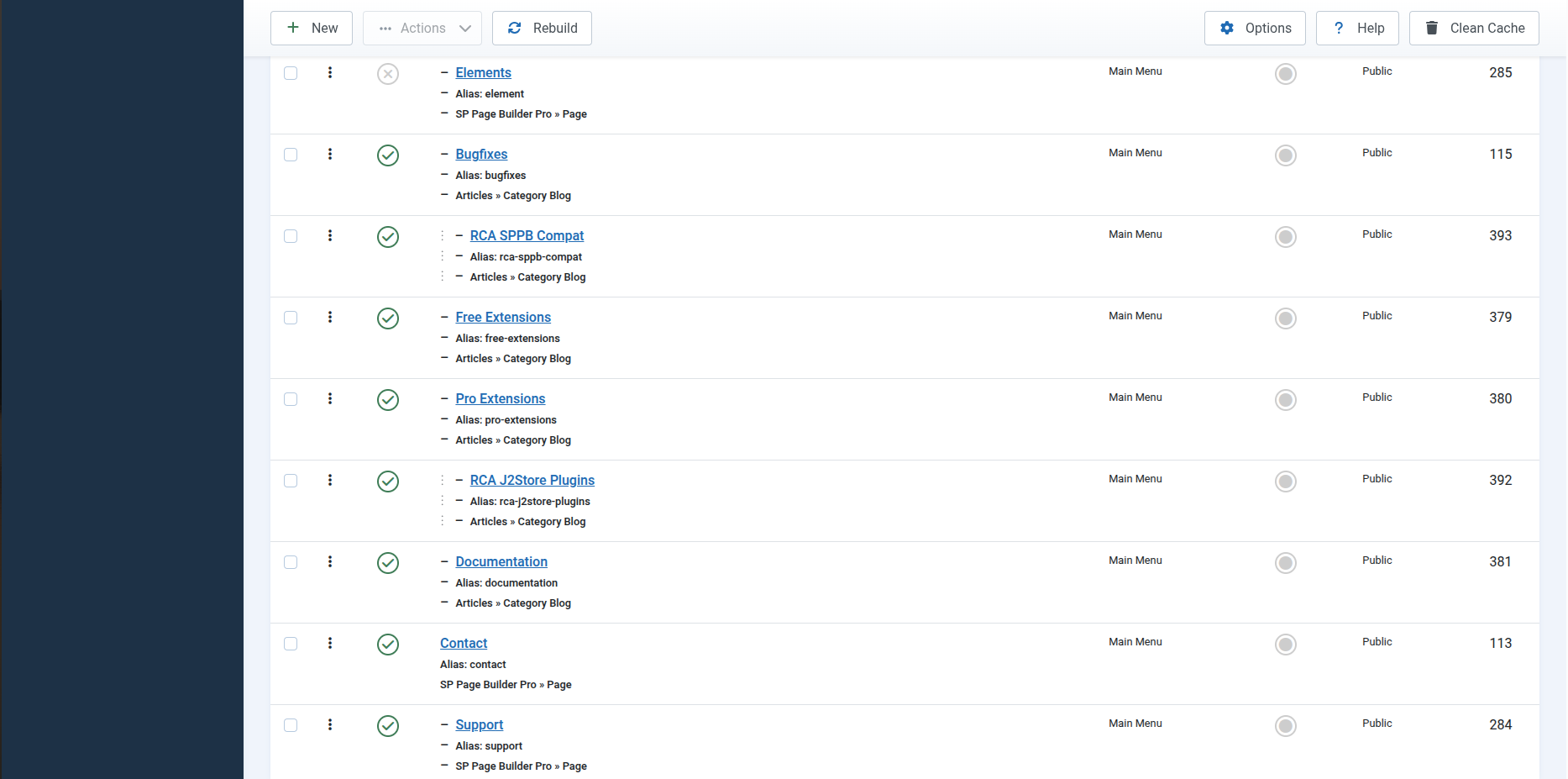Image resolution: width=1568 pixels, height=779 pixels.
Task: Open the Support menu item link
Action: (x=479, y=724)
